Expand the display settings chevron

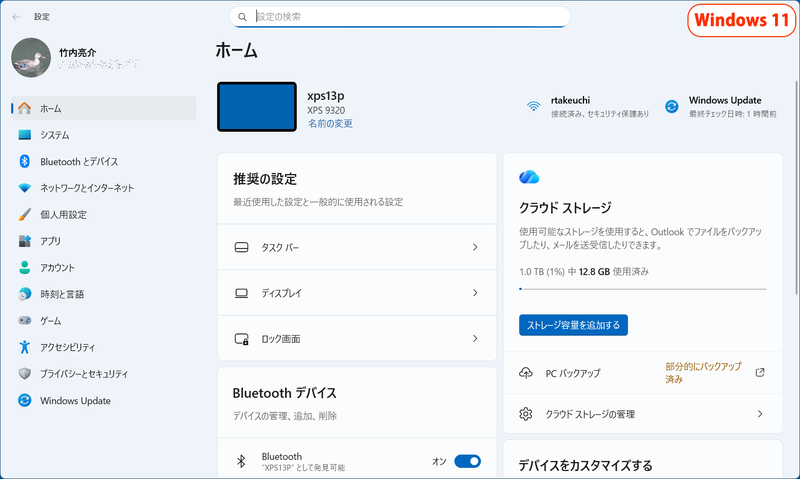pyautogui.click(x=475, y=293)
